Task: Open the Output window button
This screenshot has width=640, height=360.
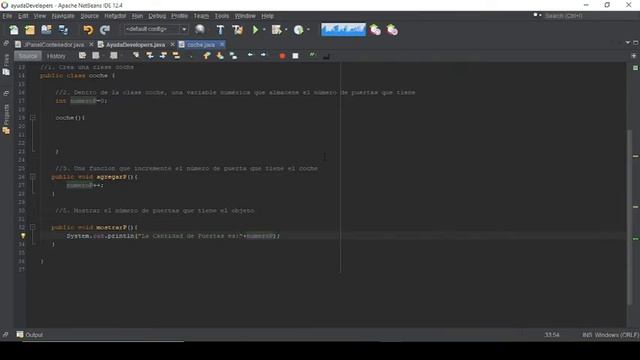Action: [x=29, y=335]
